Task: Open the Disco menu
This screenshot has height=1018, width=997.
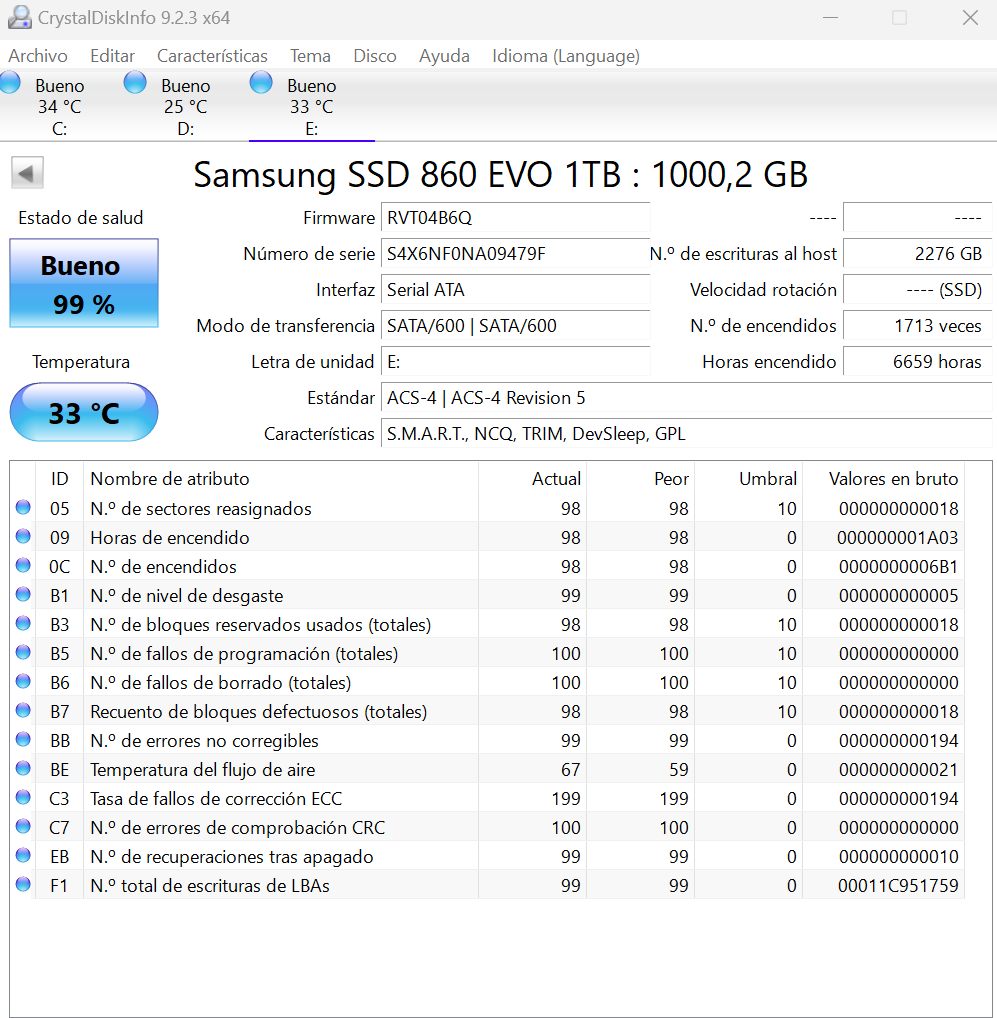Action: click(375, 56)
